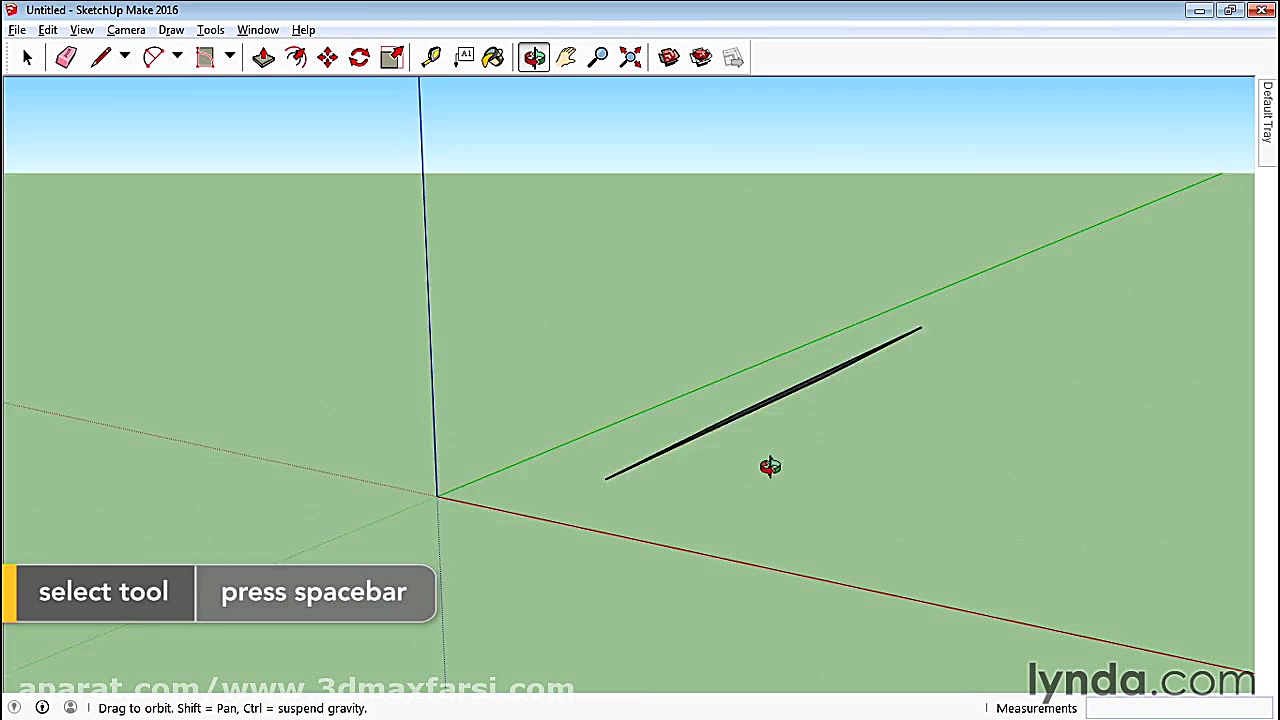
Task: Select the arrow Select tool
Action: 27,58
